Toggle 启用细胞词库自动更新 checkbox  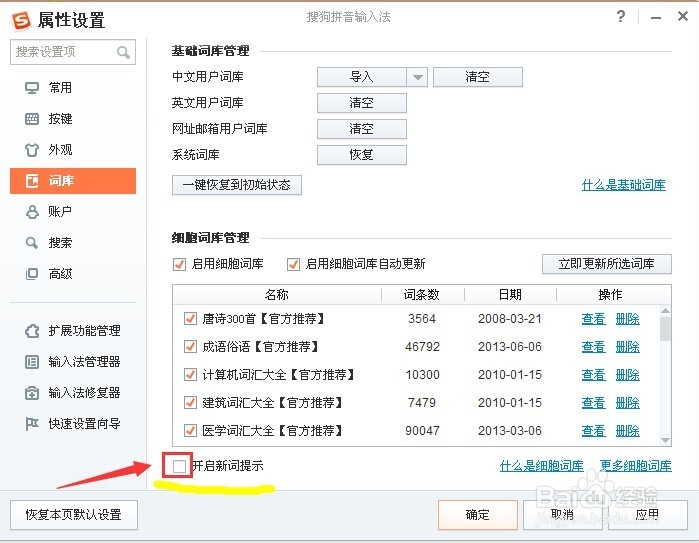point(293,264)
